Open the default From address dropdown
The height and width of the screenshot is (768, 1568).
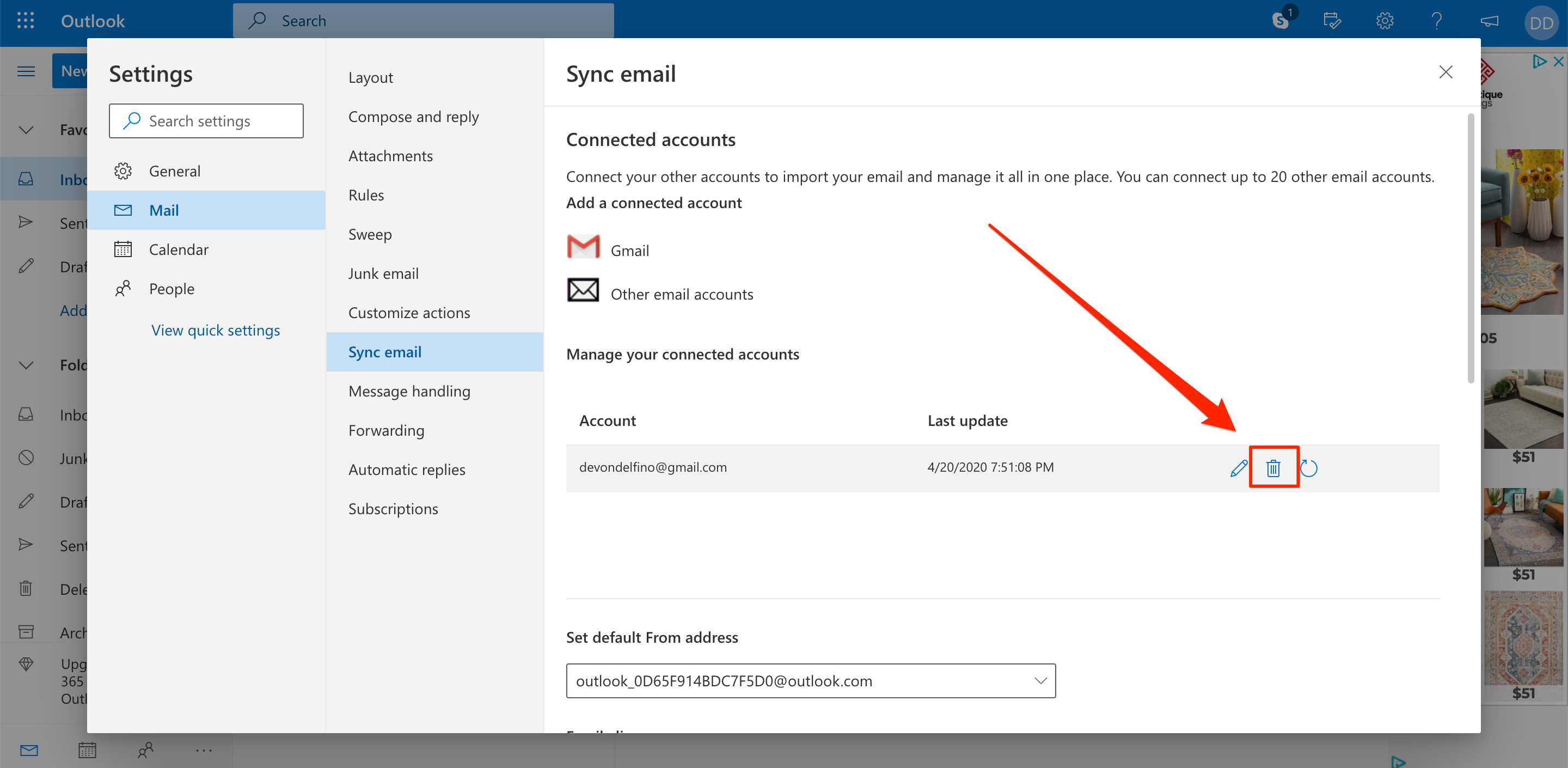pos(810,680)
